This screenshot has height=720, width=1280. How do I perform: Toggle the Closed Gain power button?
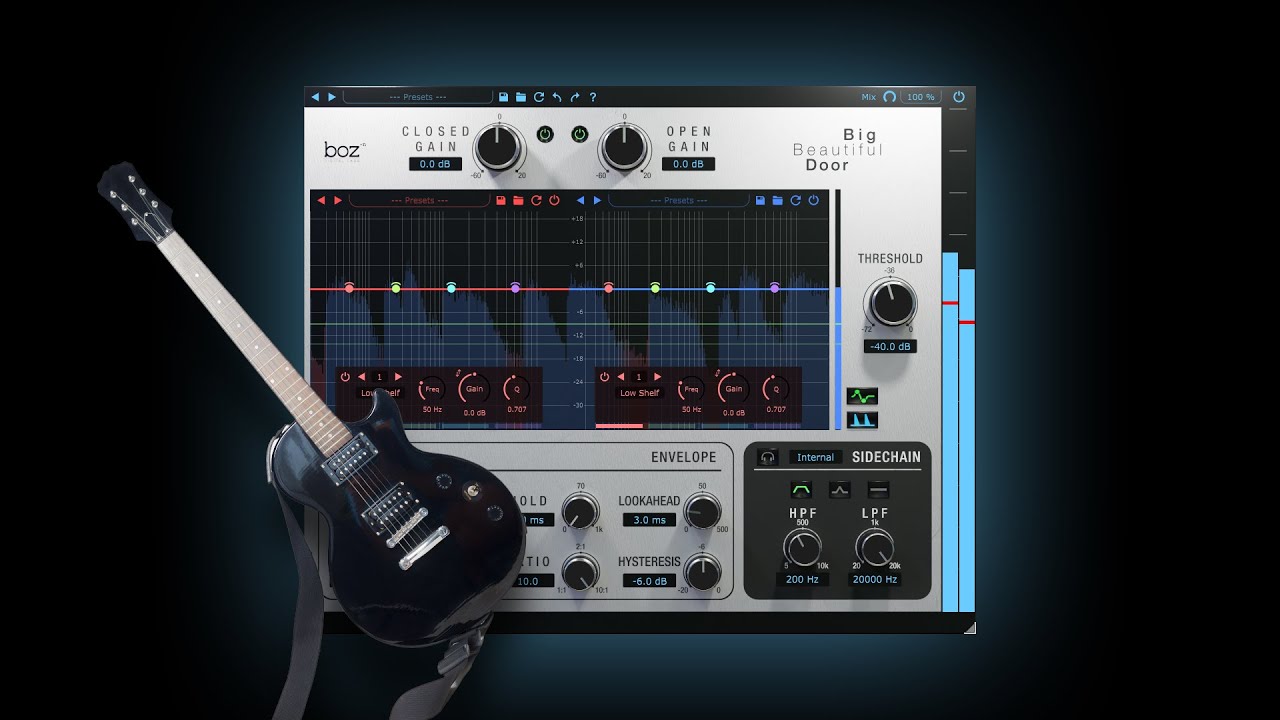coord(545,134)
